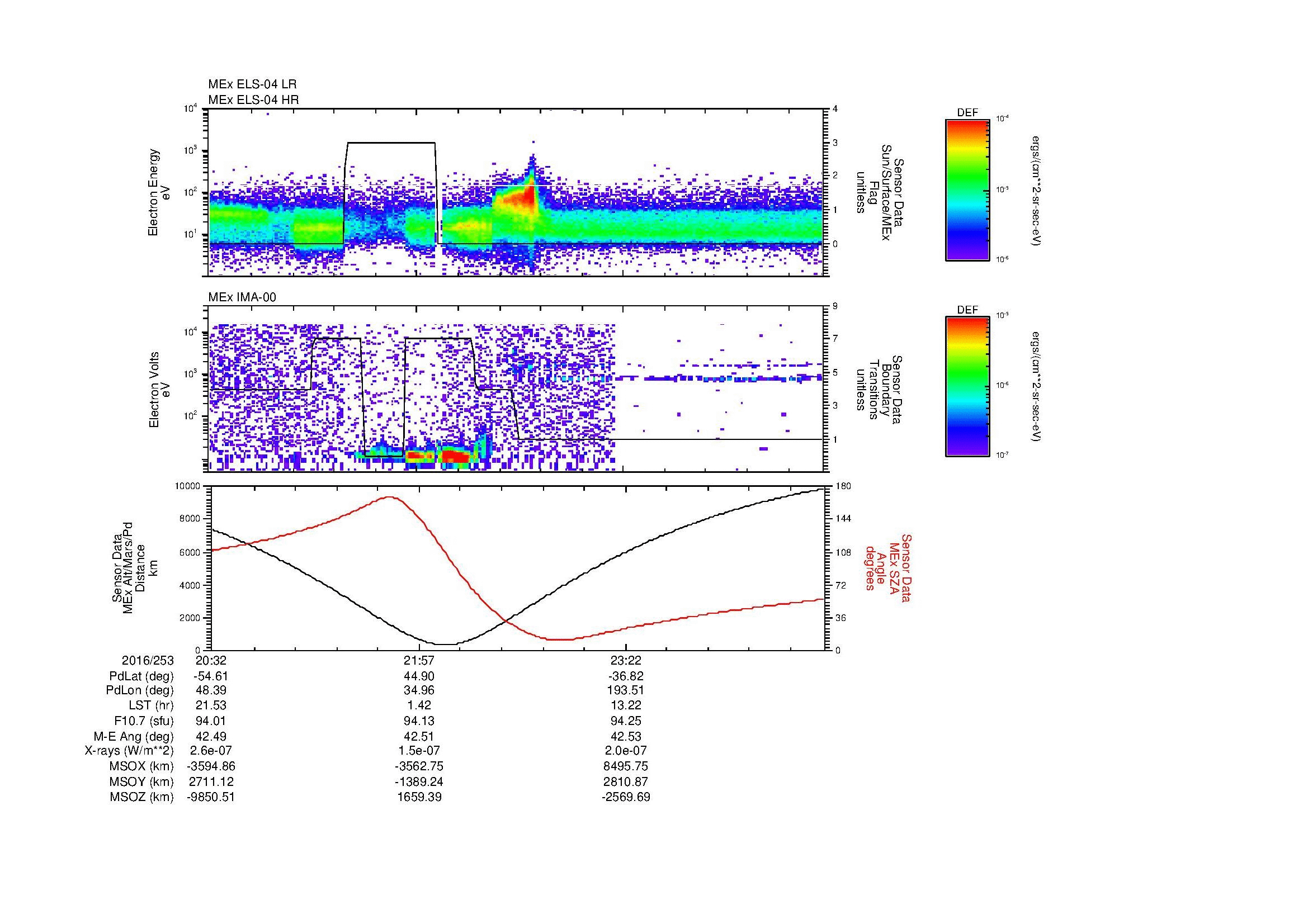Screen dimensions: 1308x924
Task: Select the 'PdLon (deg)' row label
Action: tap(140, 690)
